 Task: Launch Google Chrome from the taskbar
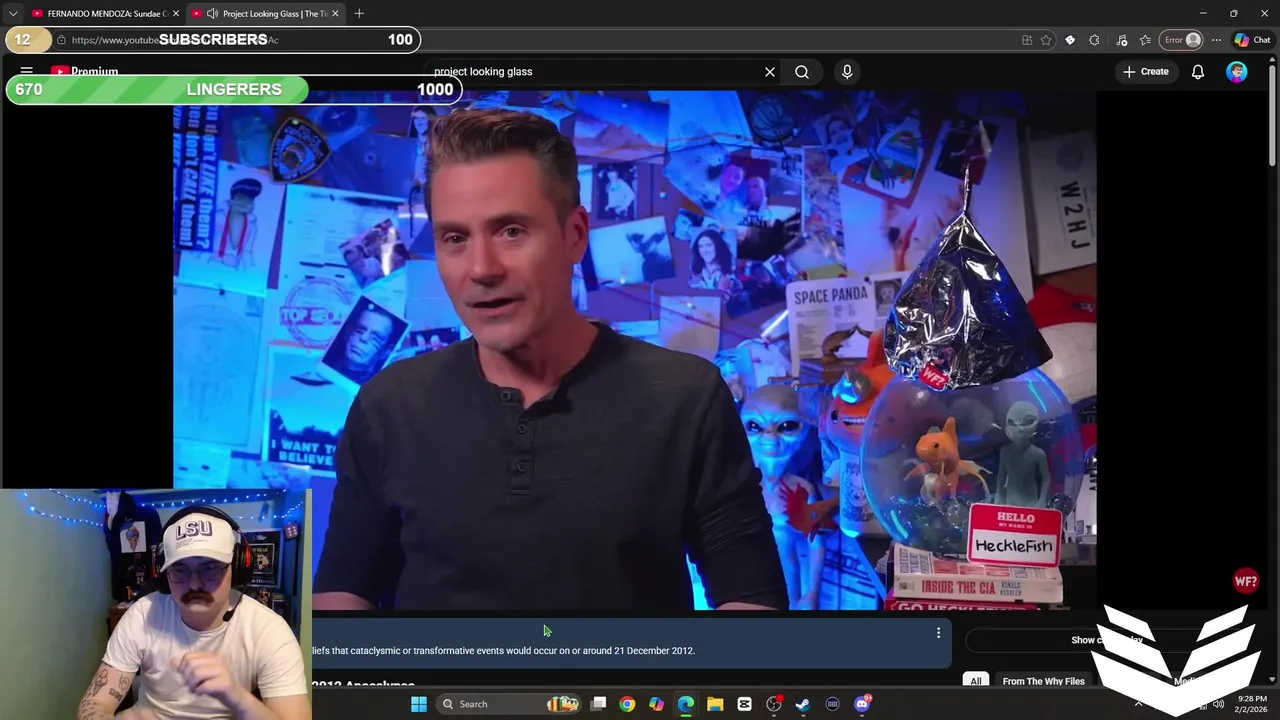click(627, 704)
